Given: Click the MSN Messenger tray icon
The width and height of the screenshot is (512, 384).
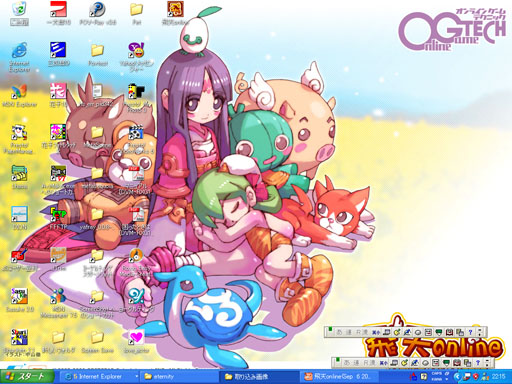Looking at the screenshot, I should [485, 377].
